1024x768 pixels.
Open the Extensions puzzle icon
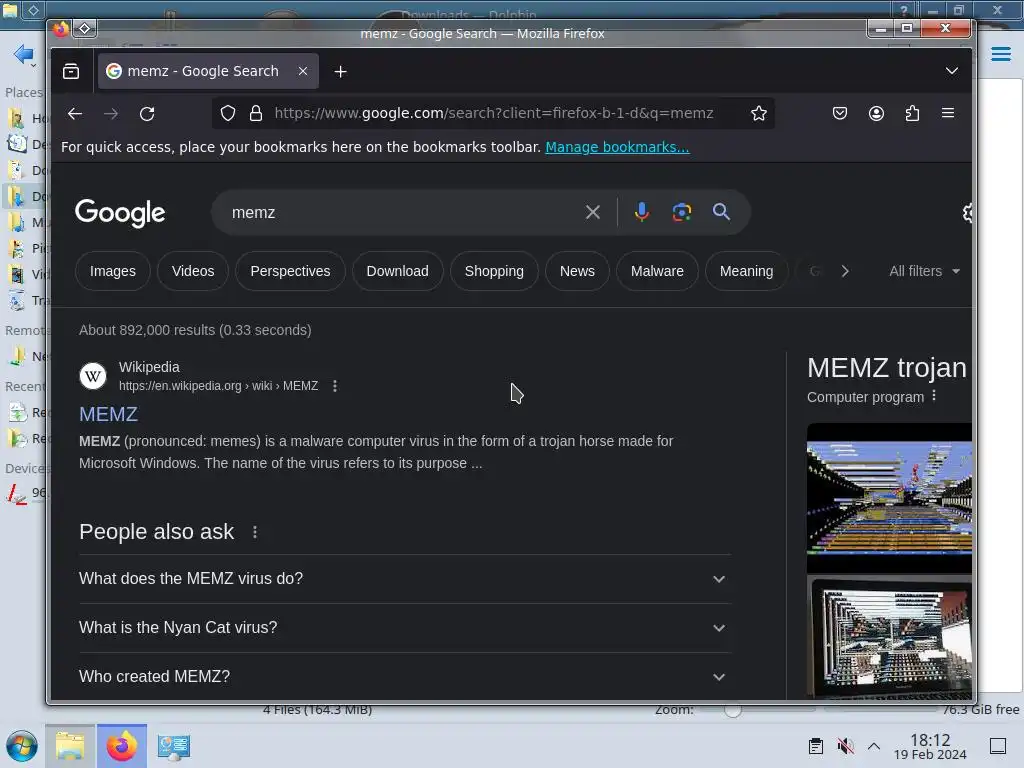tap(912, 114)
